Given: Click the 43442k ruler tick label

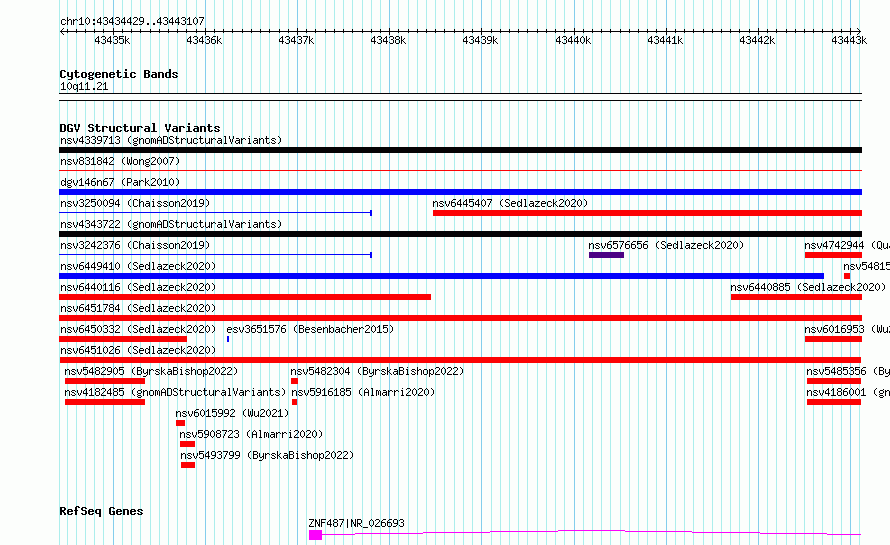Looking at the screenshot, I should pos(757,40).
